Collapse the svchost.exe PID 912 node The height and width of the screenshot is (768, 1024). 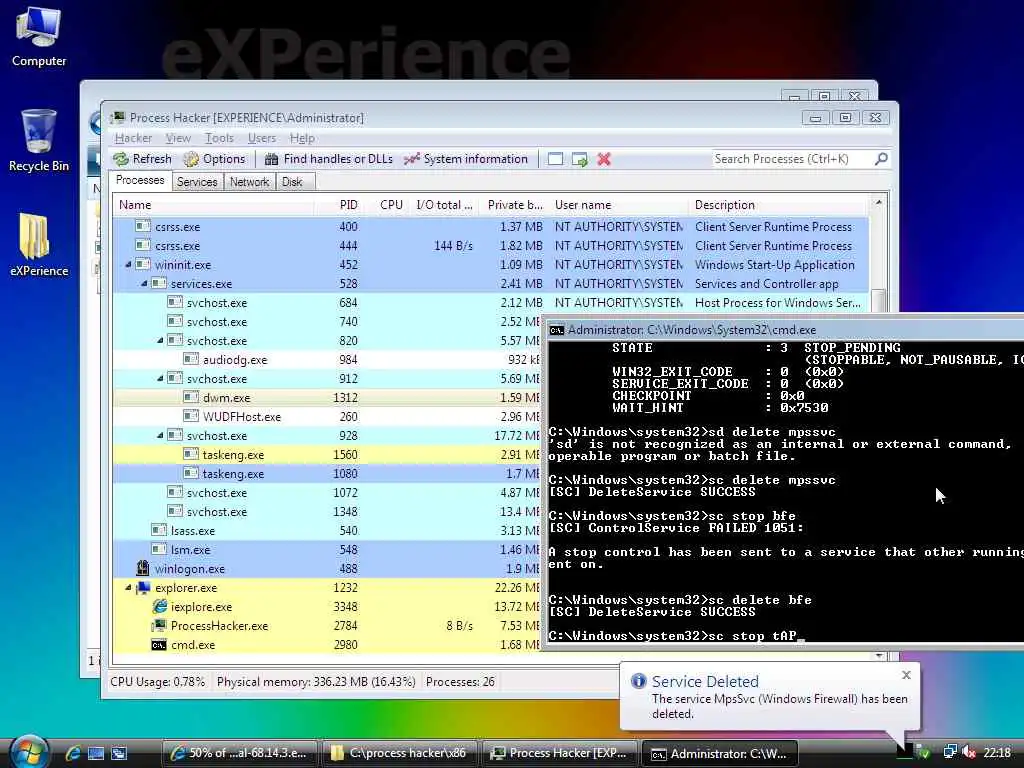point(160,378)
